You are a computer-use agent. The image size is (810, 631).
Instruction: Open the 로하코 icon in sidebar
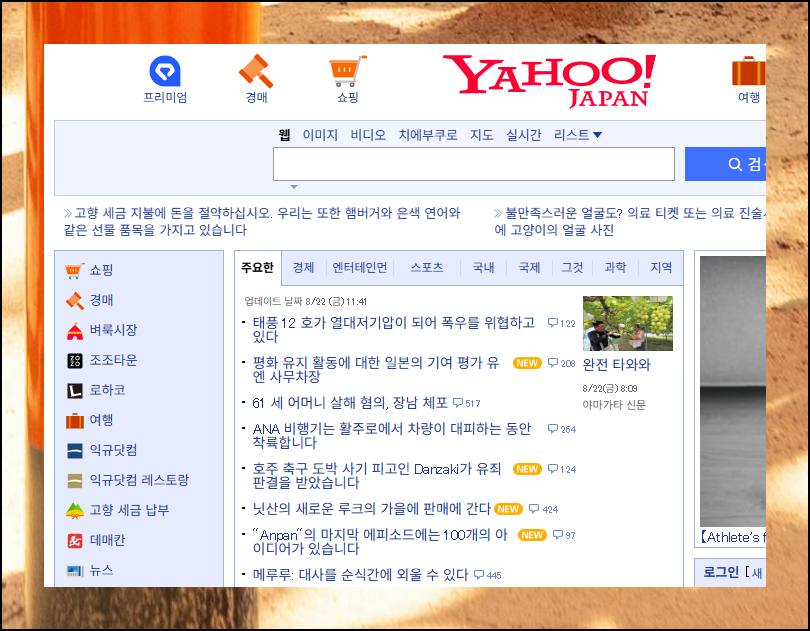click(x=75, y=391)
